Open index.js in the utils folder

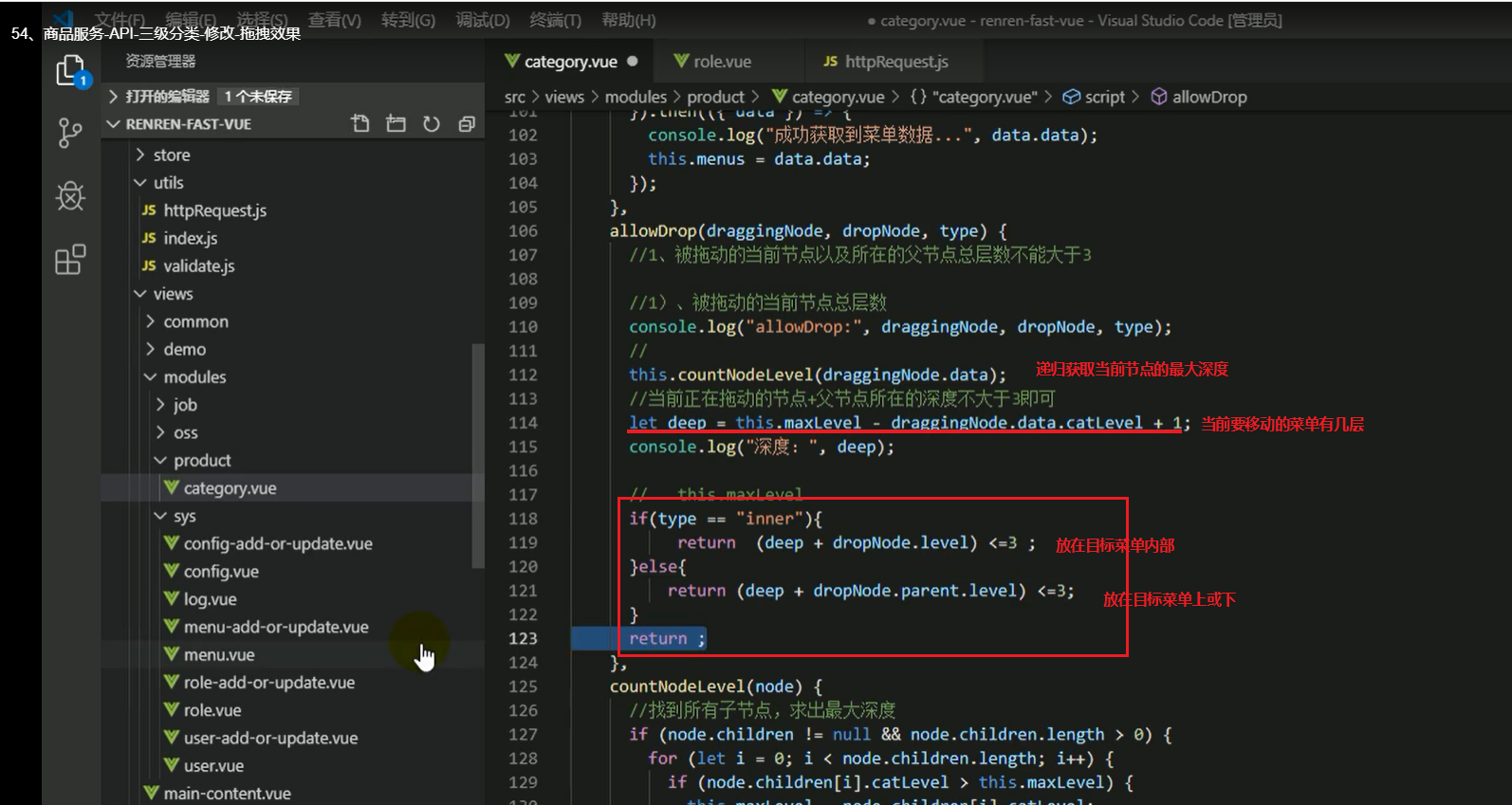[x=191, y=238]
